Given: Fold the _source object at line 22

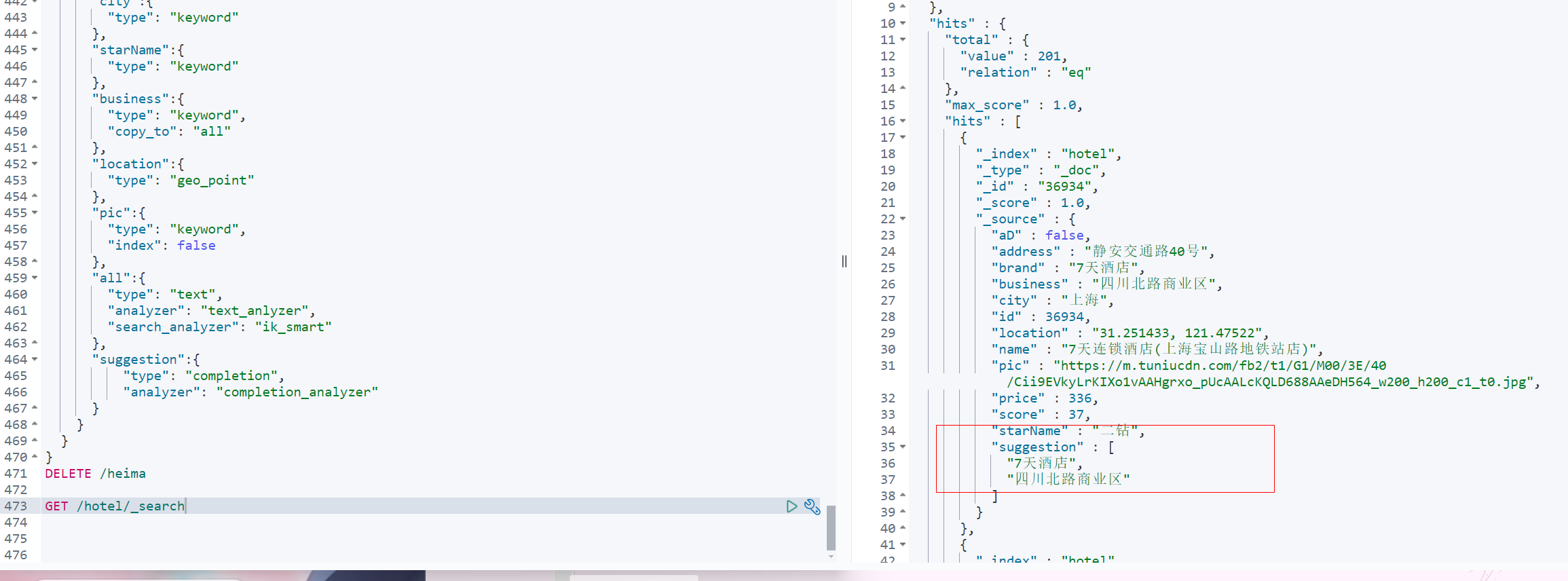Looking at the screenshot, I should tap(903, 219).
